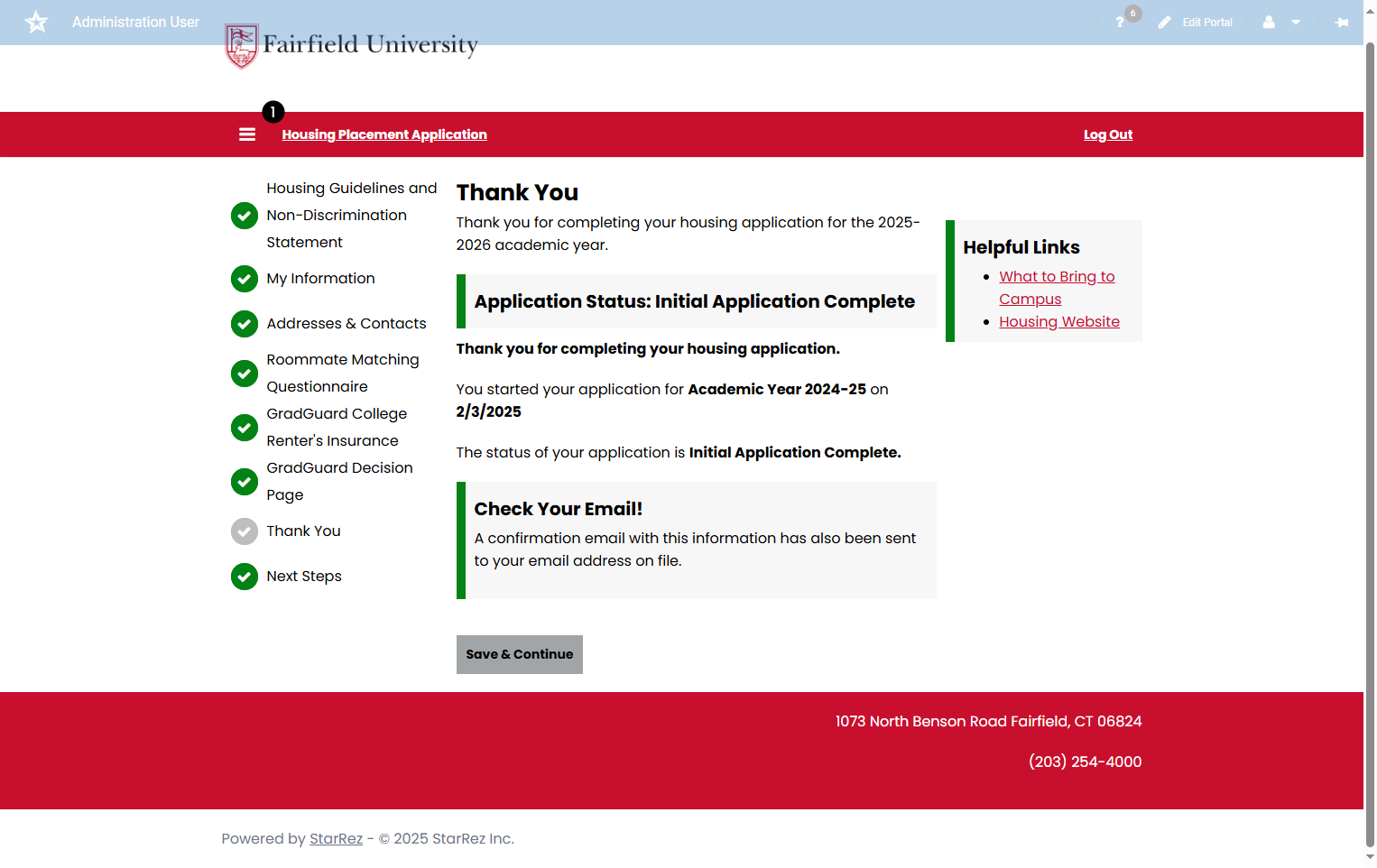Open the user account icon

[1269, 23]
